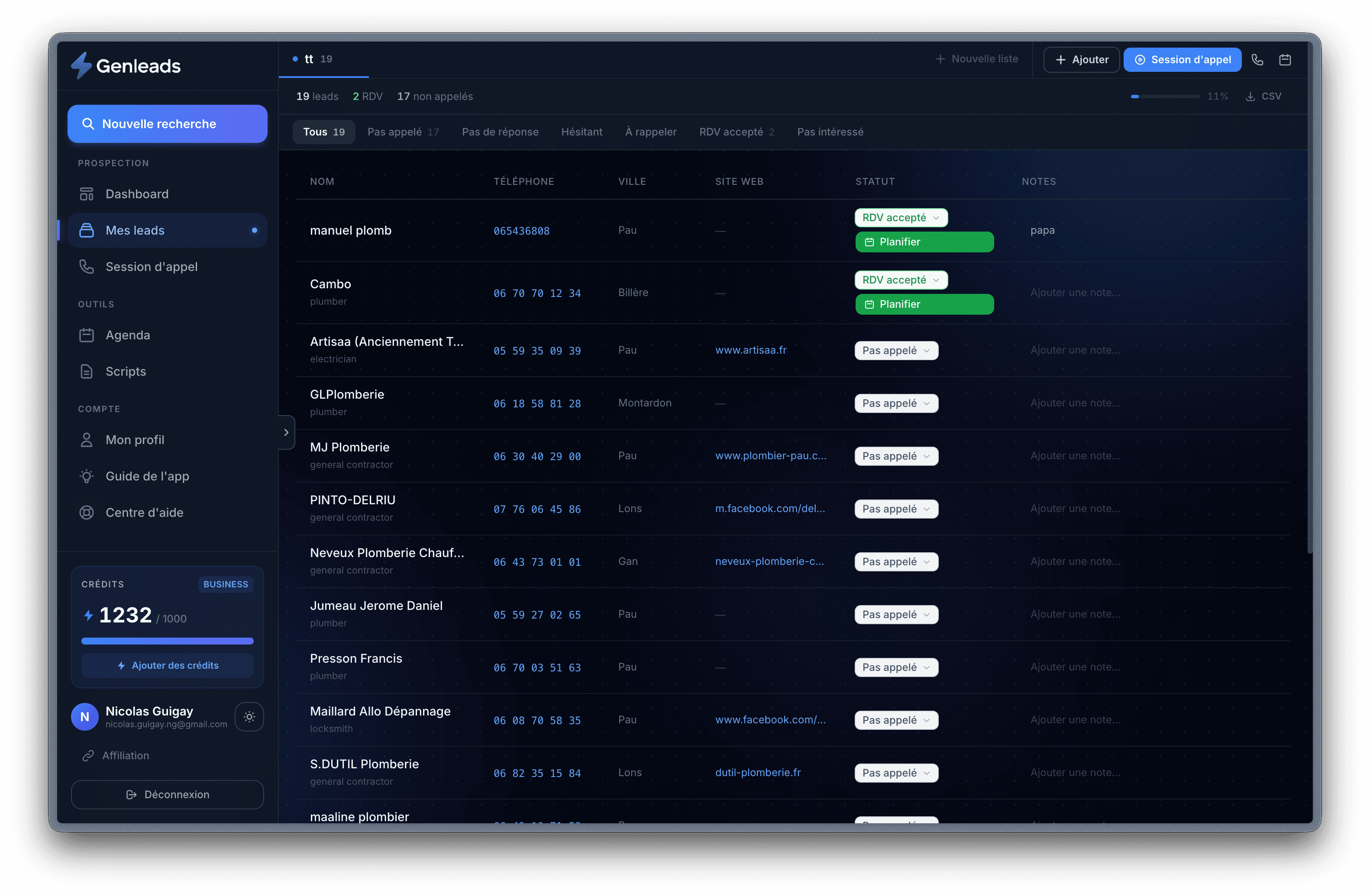Open Guide de l'app

[x=147, y=476]
